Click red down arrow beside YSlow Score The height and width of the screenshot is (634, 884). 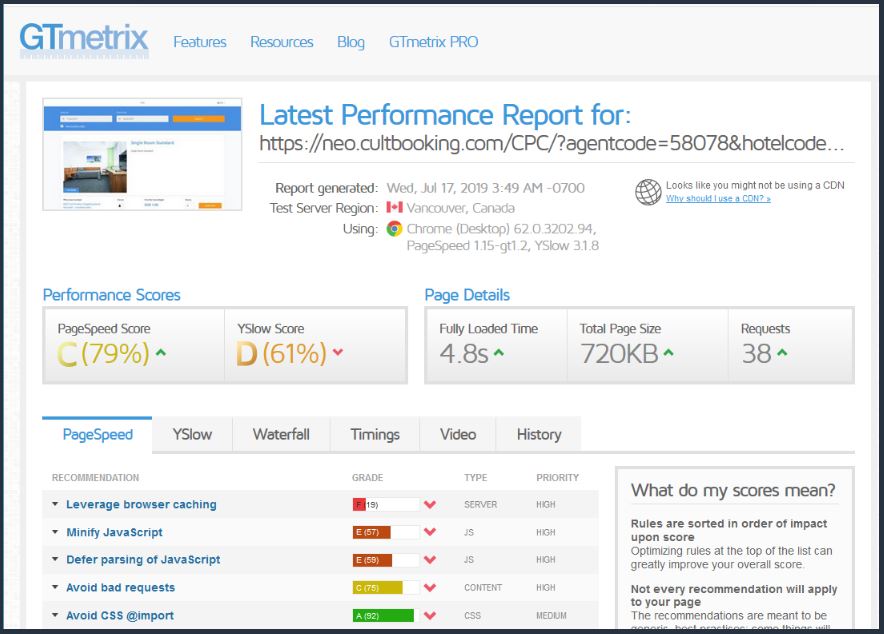coord(338,353)
